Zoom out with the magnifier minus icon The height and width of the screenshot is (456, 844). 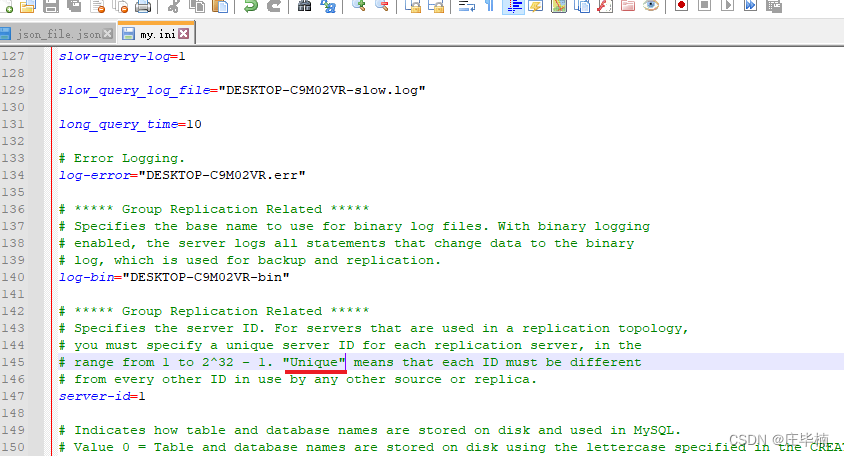click(382, 5)
